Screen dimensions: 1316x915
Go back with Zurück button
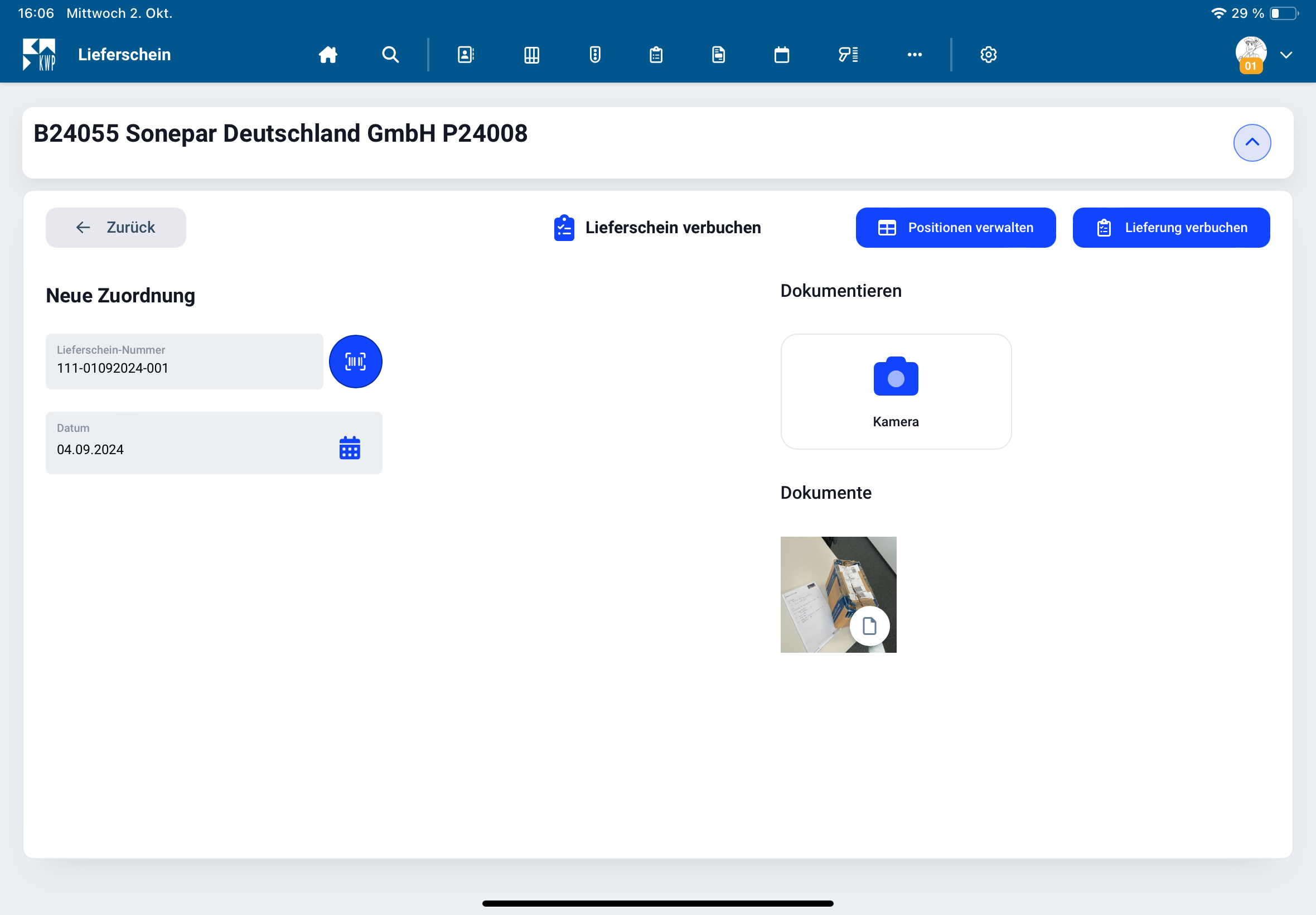click(x=116, y=228)
